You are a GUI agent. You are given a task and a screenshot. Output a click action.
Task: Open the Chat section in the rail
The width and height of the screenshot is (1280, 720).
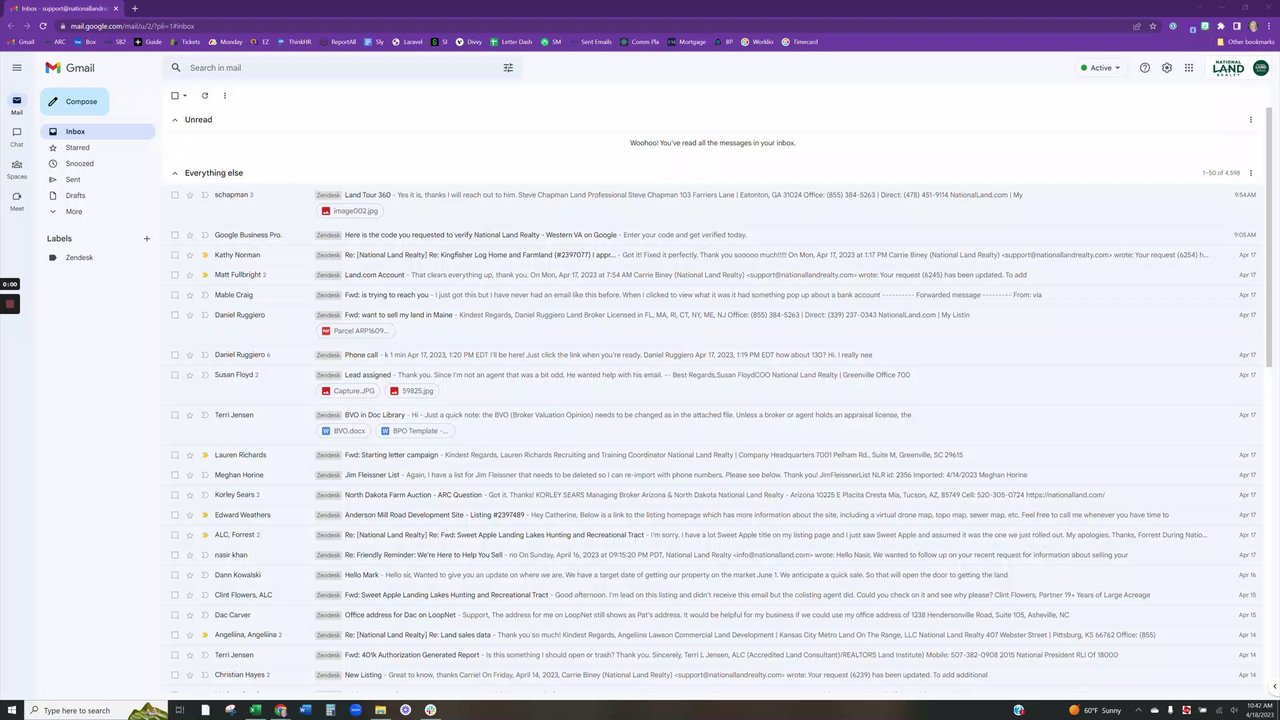[x=17, y=137]
